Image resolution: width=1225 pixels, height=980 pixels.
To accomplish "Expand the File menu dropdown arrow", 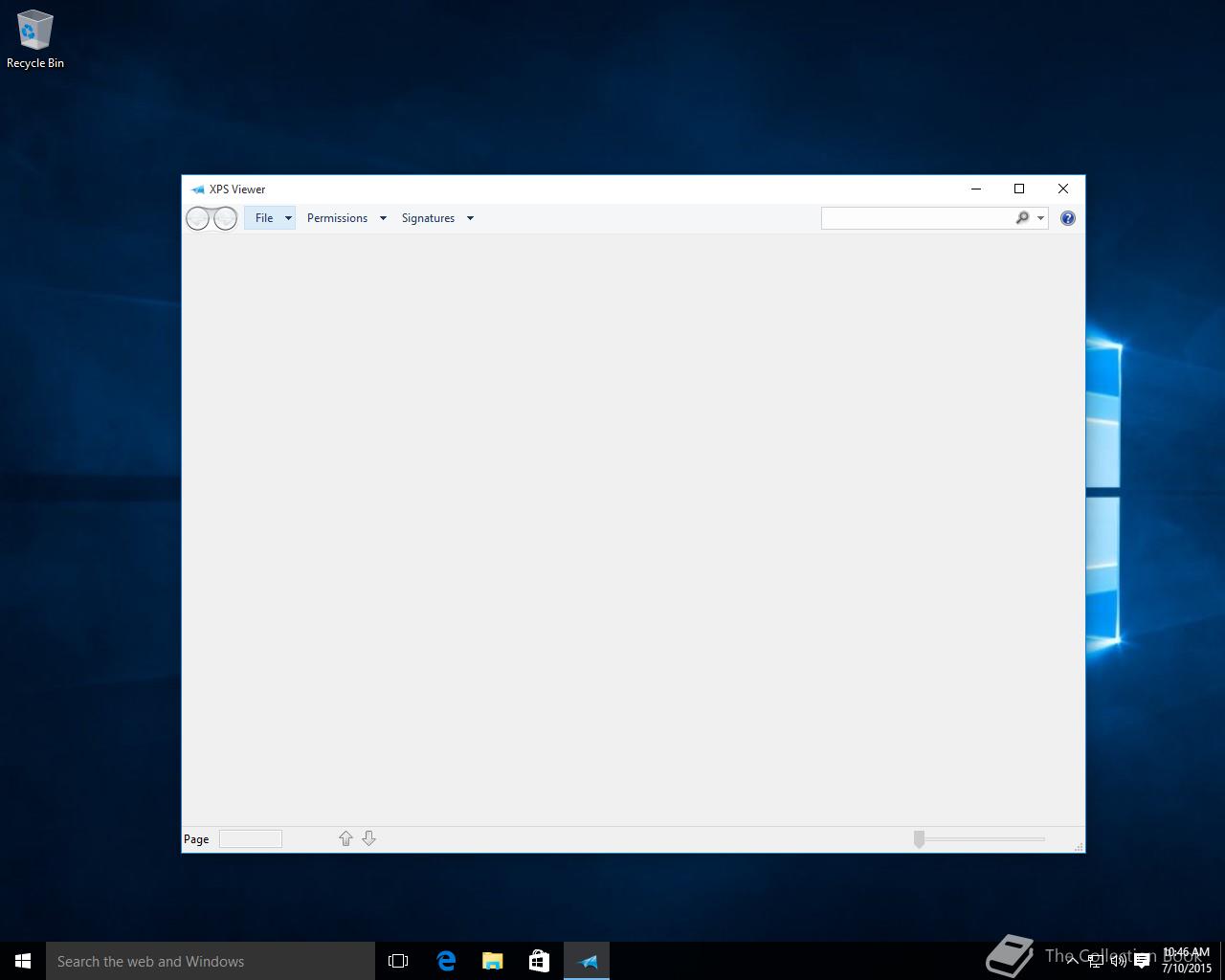I will tap(288, 218).
